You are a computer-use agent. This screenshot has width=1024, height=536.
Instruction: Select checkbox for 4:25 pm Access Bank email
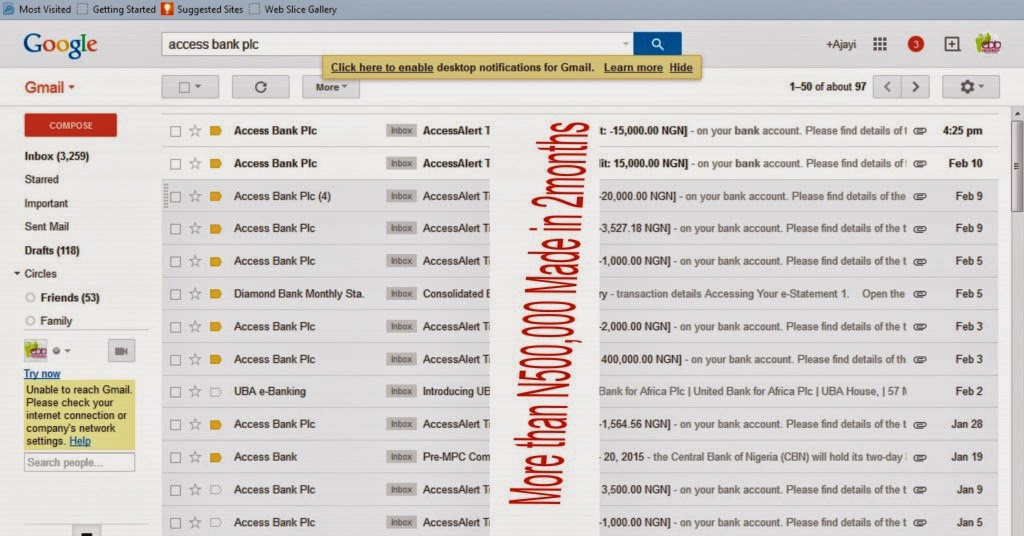pos(175,131)
